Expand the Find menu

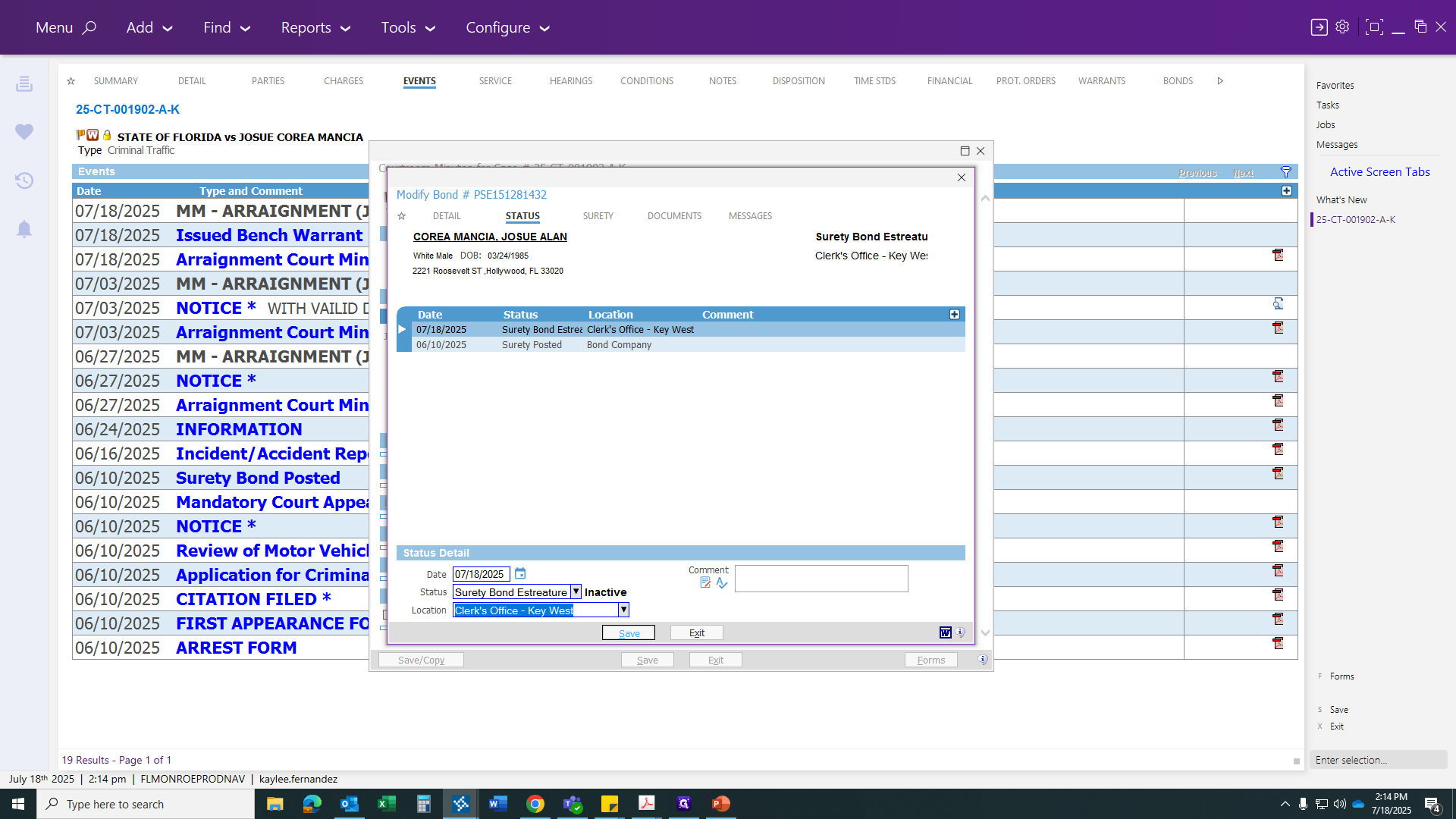click(227, 27)
